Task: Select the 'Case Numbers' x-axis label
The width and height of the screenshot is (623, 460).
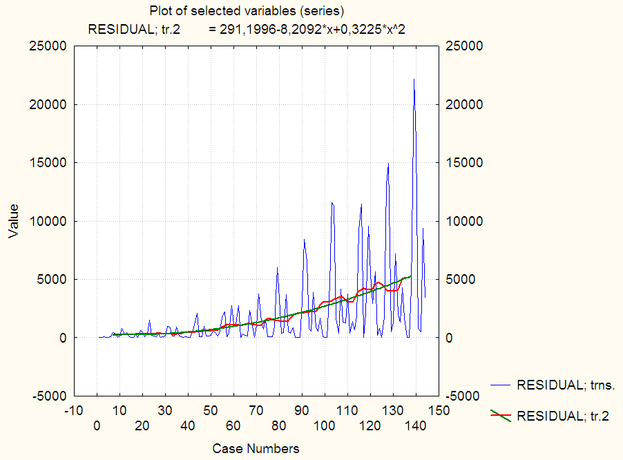Action: (255, 448)
